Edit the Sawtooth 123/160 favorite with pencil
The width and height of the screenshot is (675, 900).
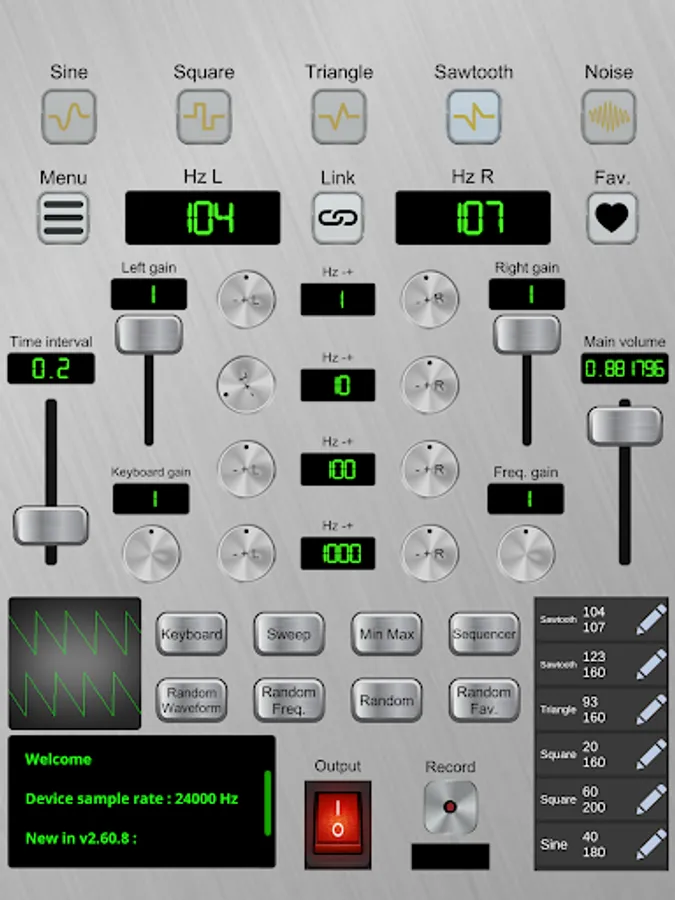(651, 664)
